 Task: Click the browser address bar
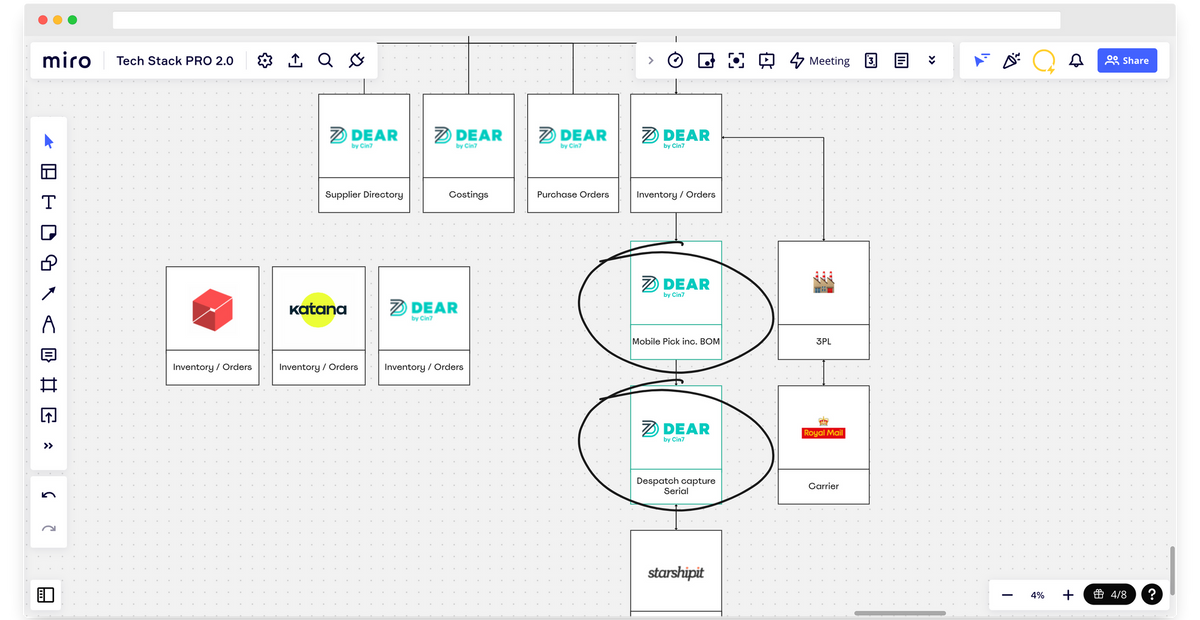tap(586, 20)
